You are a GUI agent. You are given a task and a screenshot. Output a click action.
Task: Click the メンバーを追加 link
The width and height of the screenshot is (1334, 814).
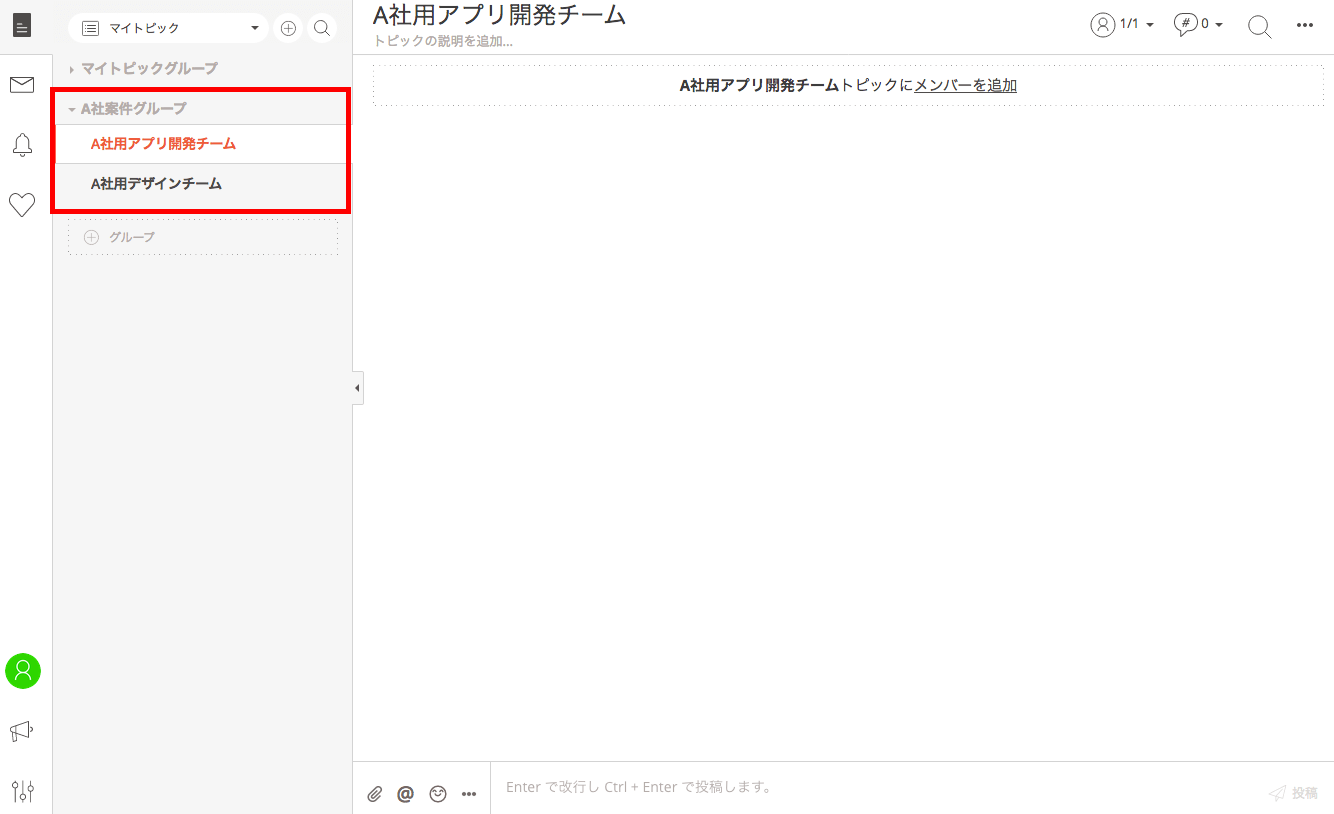pyautogui.click(x=965, y=86)
